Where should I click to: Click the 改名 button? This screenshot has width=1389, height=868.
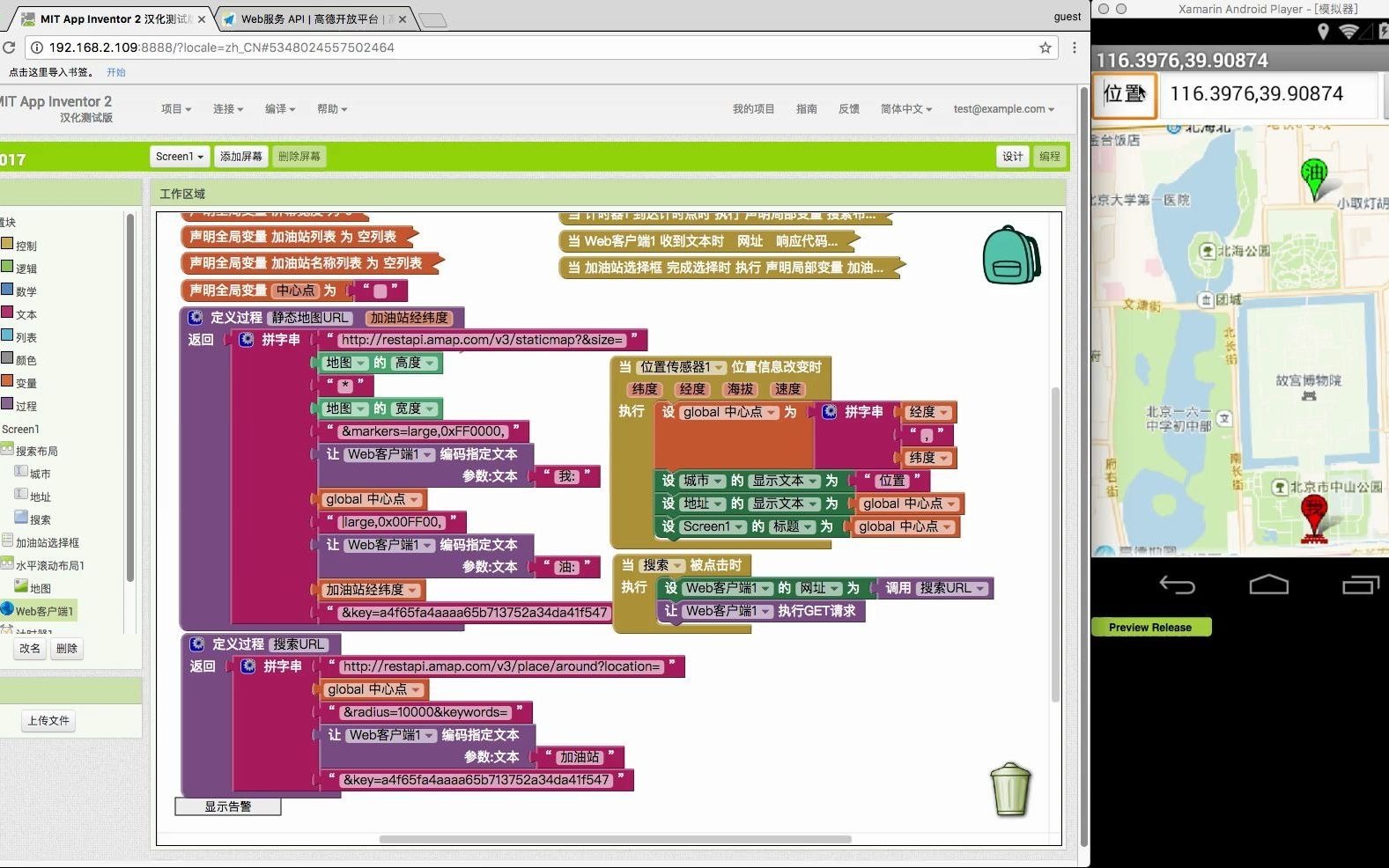click(30, 649)
